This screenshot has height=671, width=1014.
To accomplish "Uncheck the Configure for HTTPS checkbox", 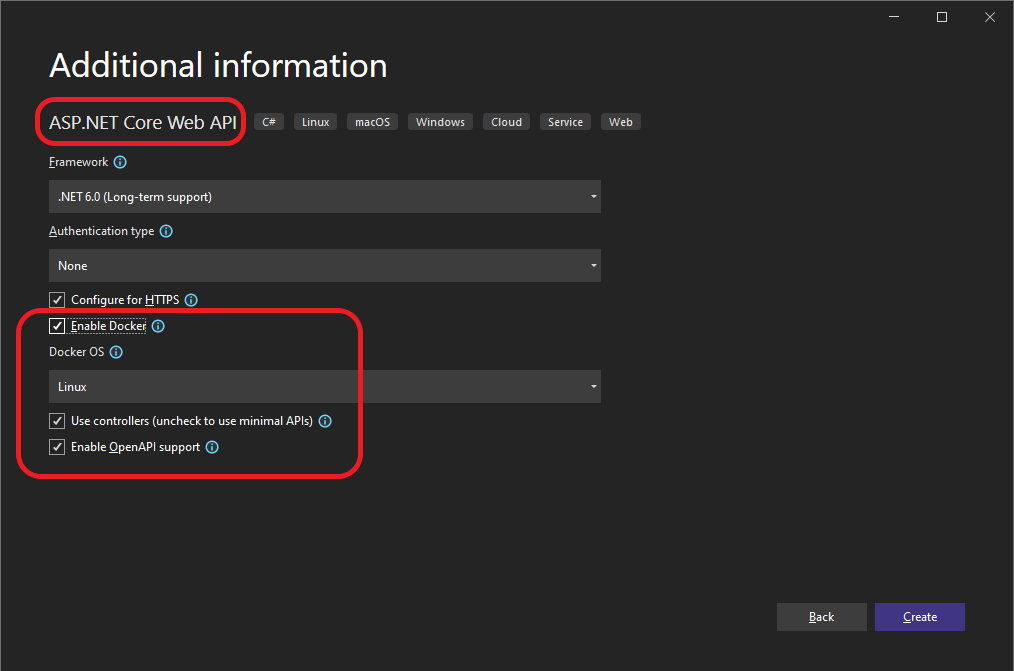I will click(x=57, y=299).
